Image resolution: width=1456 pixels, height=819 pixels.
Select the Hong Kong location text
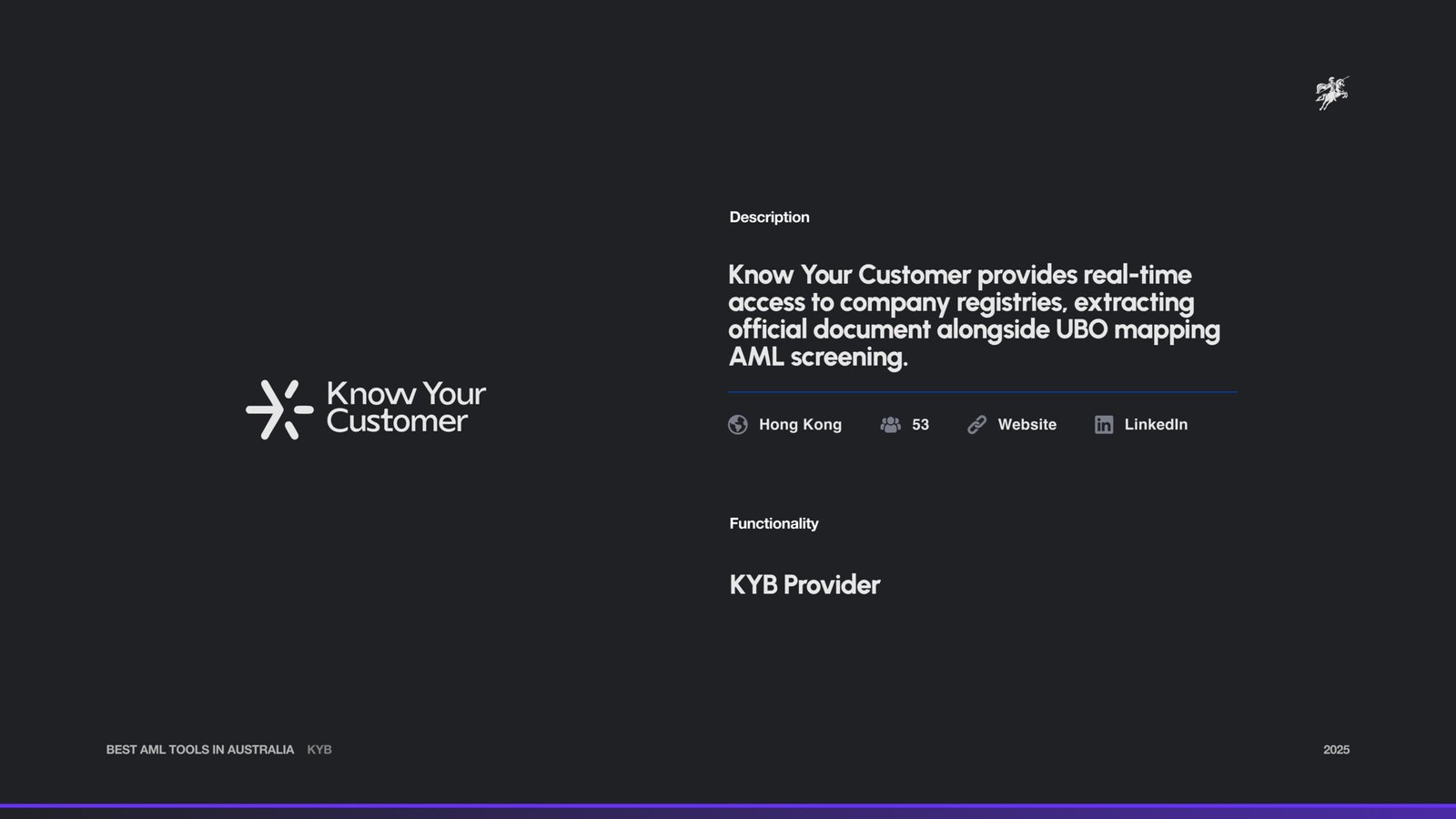click(800, 425)
